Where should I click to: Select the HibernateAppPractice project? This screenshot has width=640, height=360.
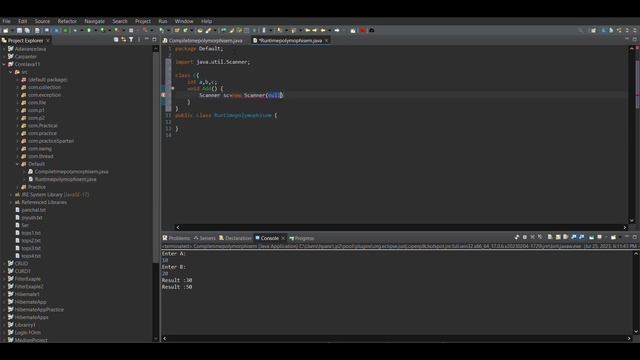coord(39,309)
